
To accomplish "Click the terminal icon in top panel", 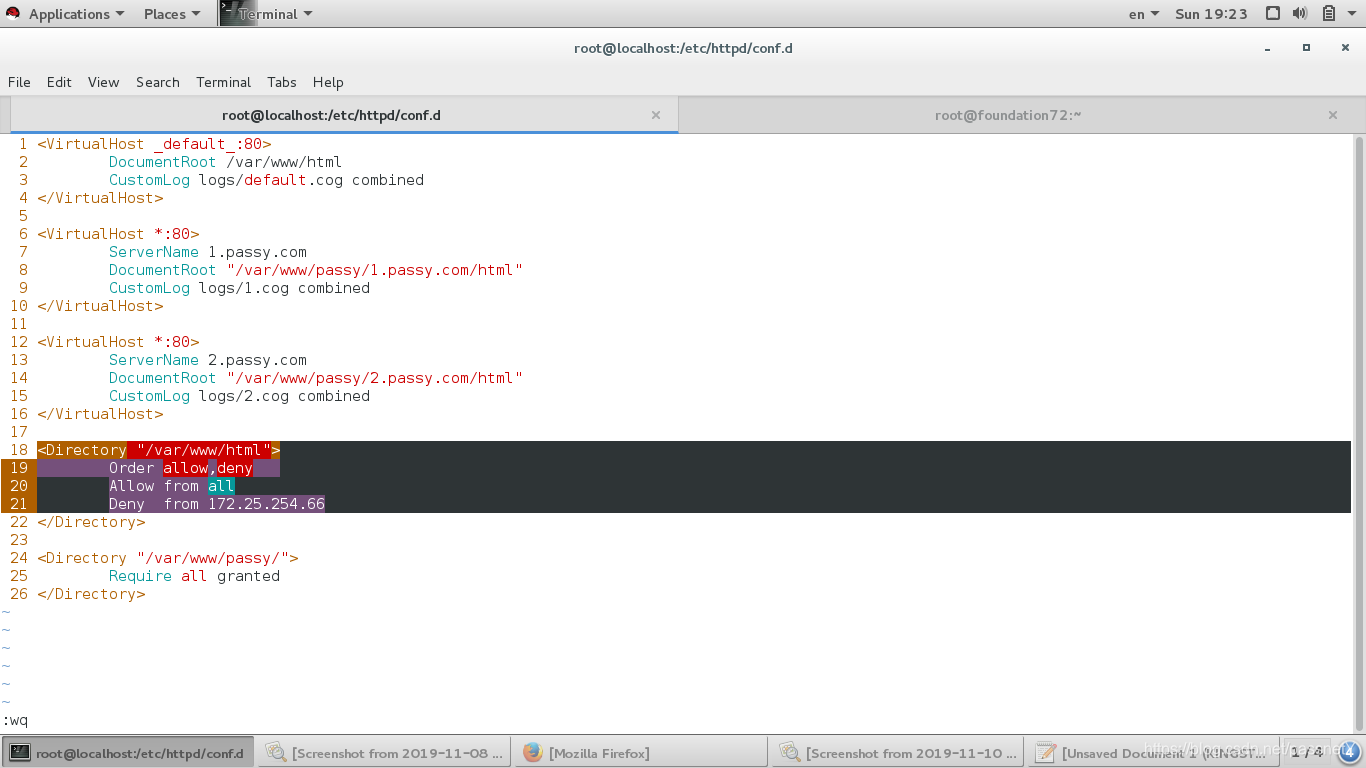I will [238, 13].
